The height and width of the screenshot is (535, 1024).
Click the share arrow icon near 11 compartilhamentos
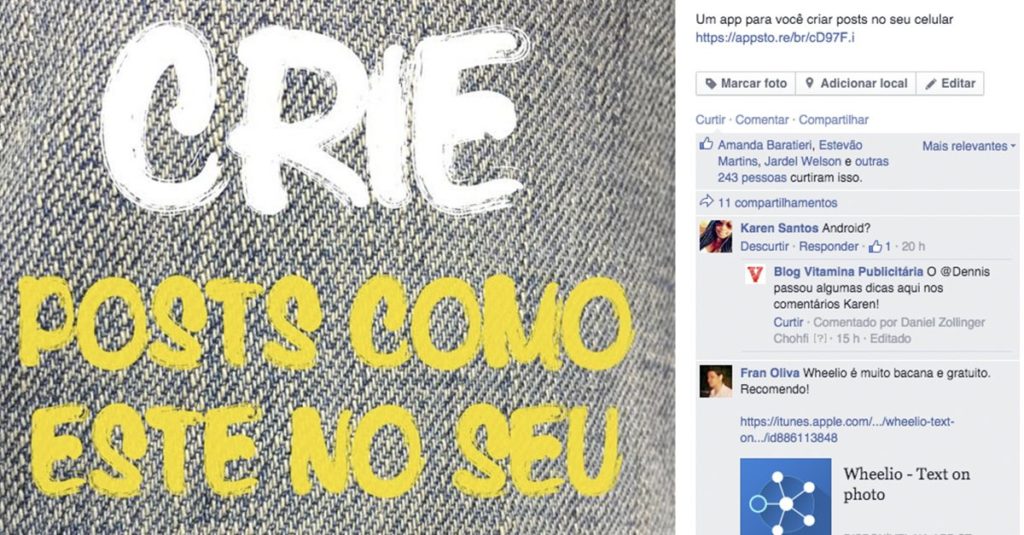coord(706,202)
